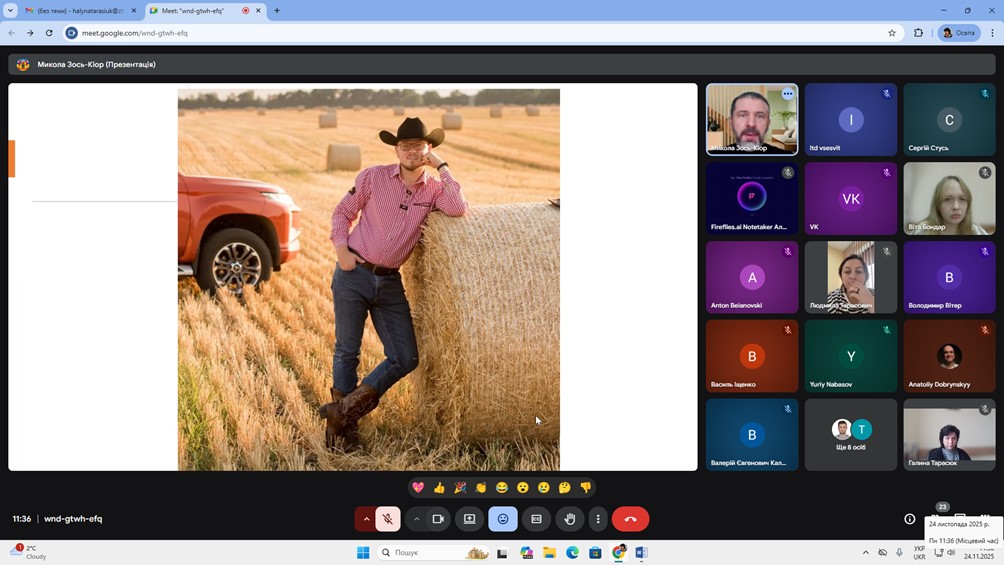The height and width of the screenshot is (565, 1004).
Task: Click the present screen icon
Action: (469, 519)
